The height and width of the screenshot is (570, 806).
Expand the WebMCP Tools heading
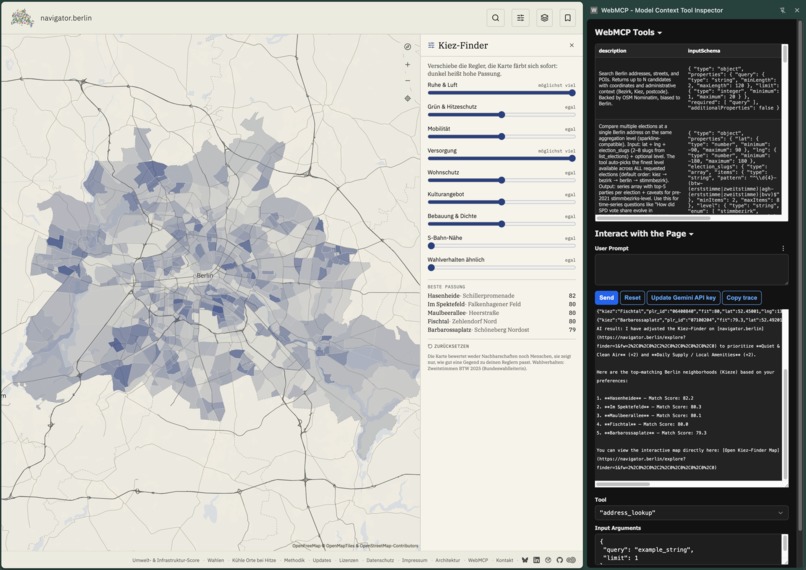click(x=628, y=32)
